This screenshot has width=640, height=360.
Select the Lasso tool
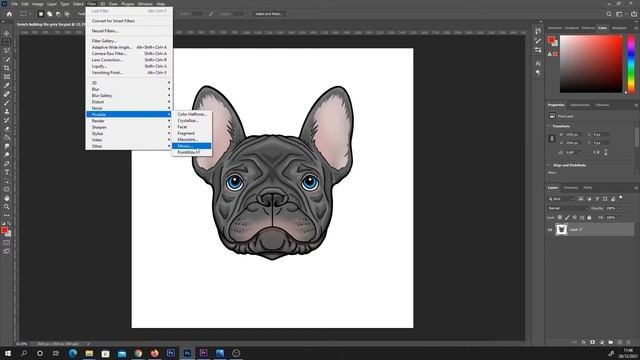(x=7, y=51)
